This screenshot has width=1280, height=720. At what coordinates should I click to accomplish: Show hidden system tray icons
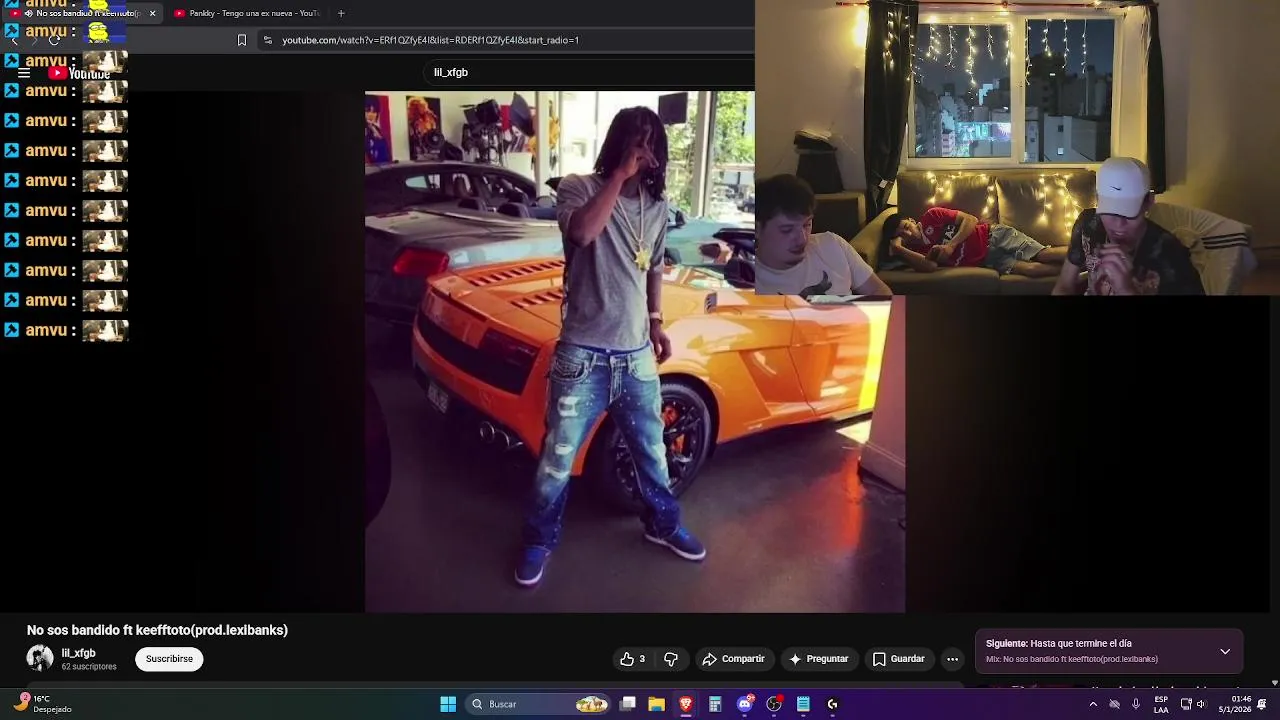click(1093, 704)
